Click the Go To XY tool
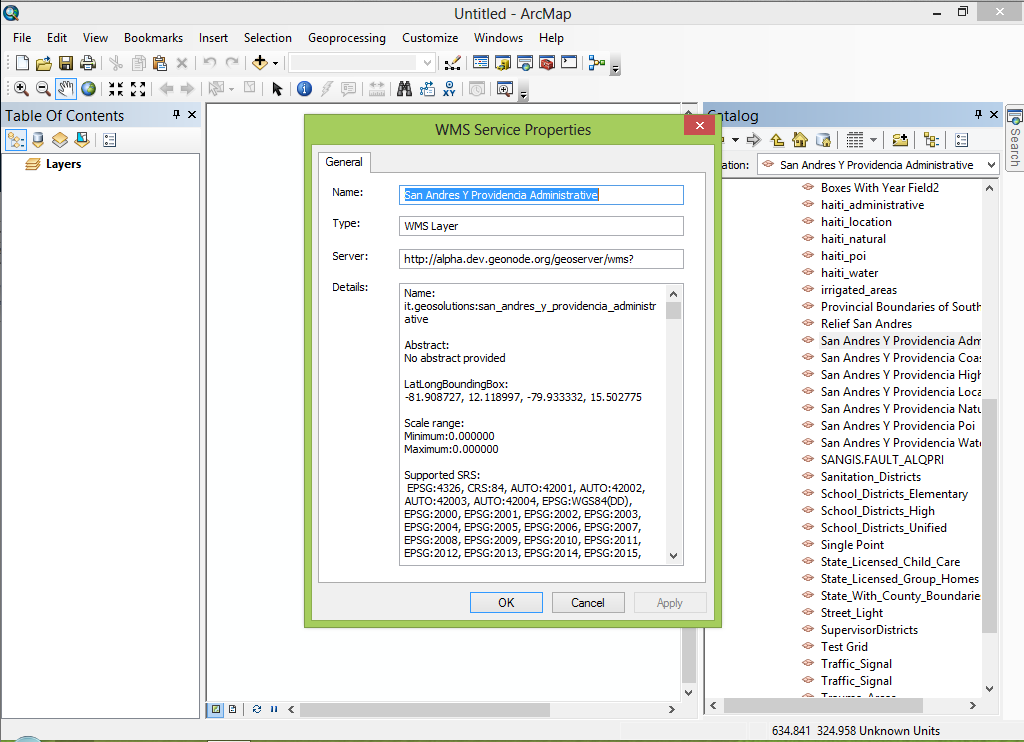 coord(449,89)
